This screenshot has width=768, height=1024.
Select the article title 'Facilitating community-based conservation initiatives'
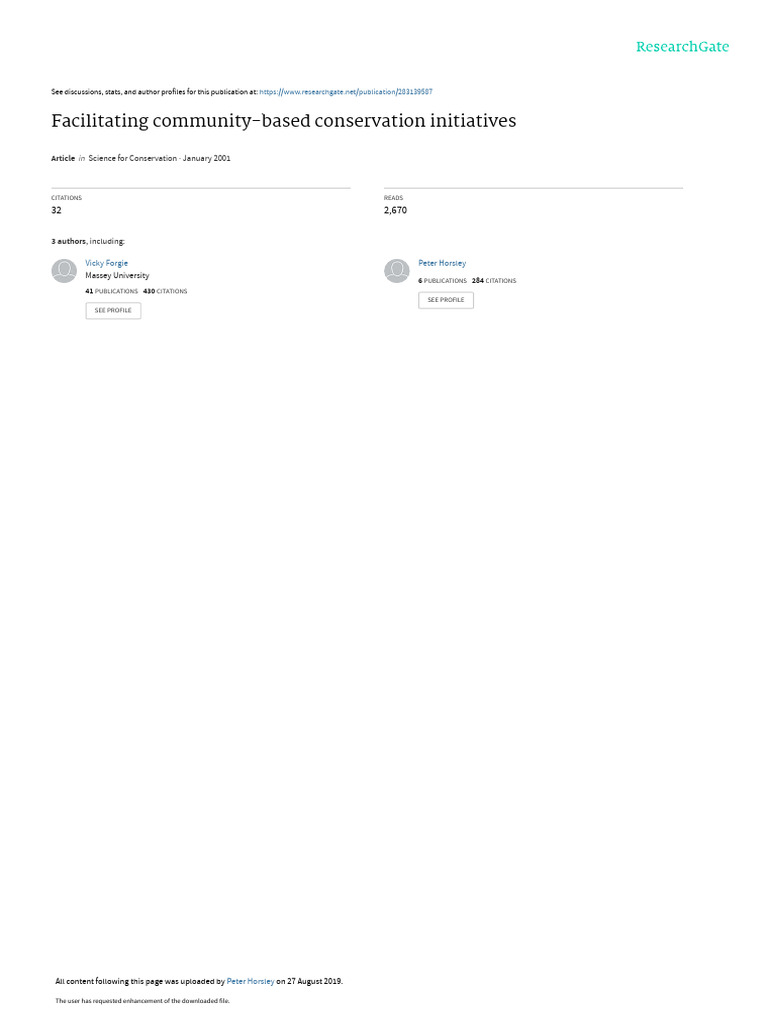coord(283,121)
